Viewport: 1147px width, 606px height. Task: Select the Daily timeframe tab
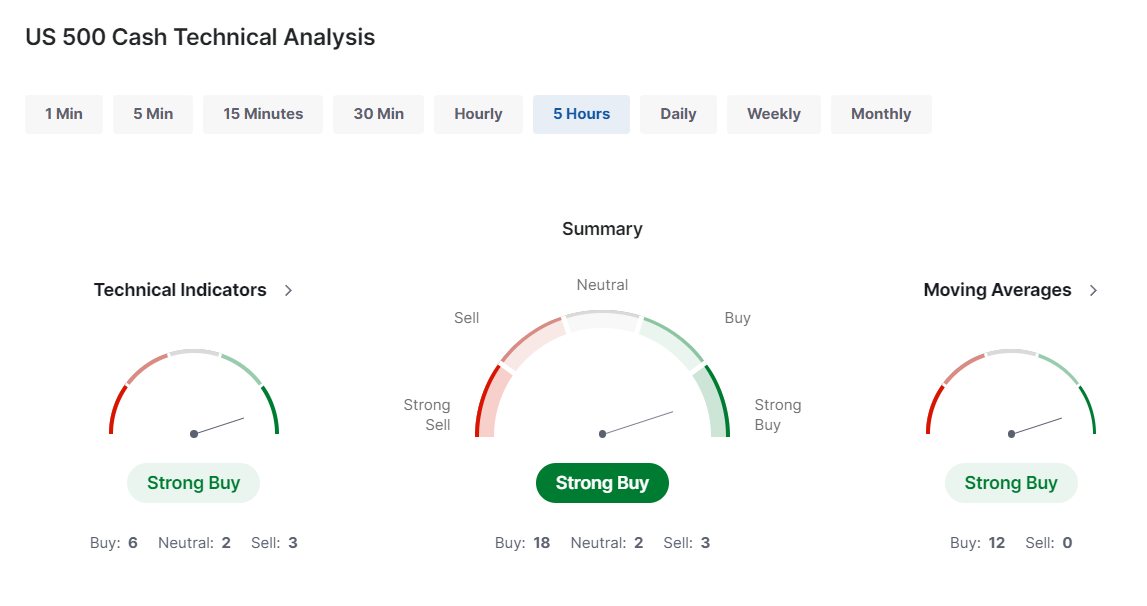(678, 114)
